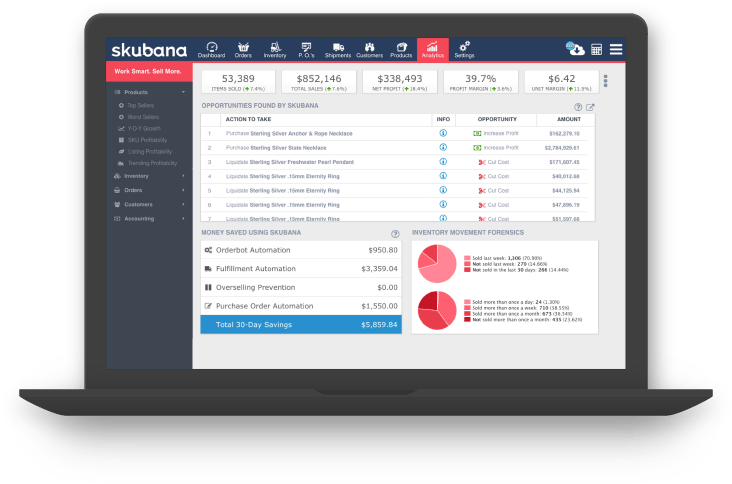Click info icon in row 4
Image resolution: width=732 pixels, height=484 pixels.
click(443, 175)
